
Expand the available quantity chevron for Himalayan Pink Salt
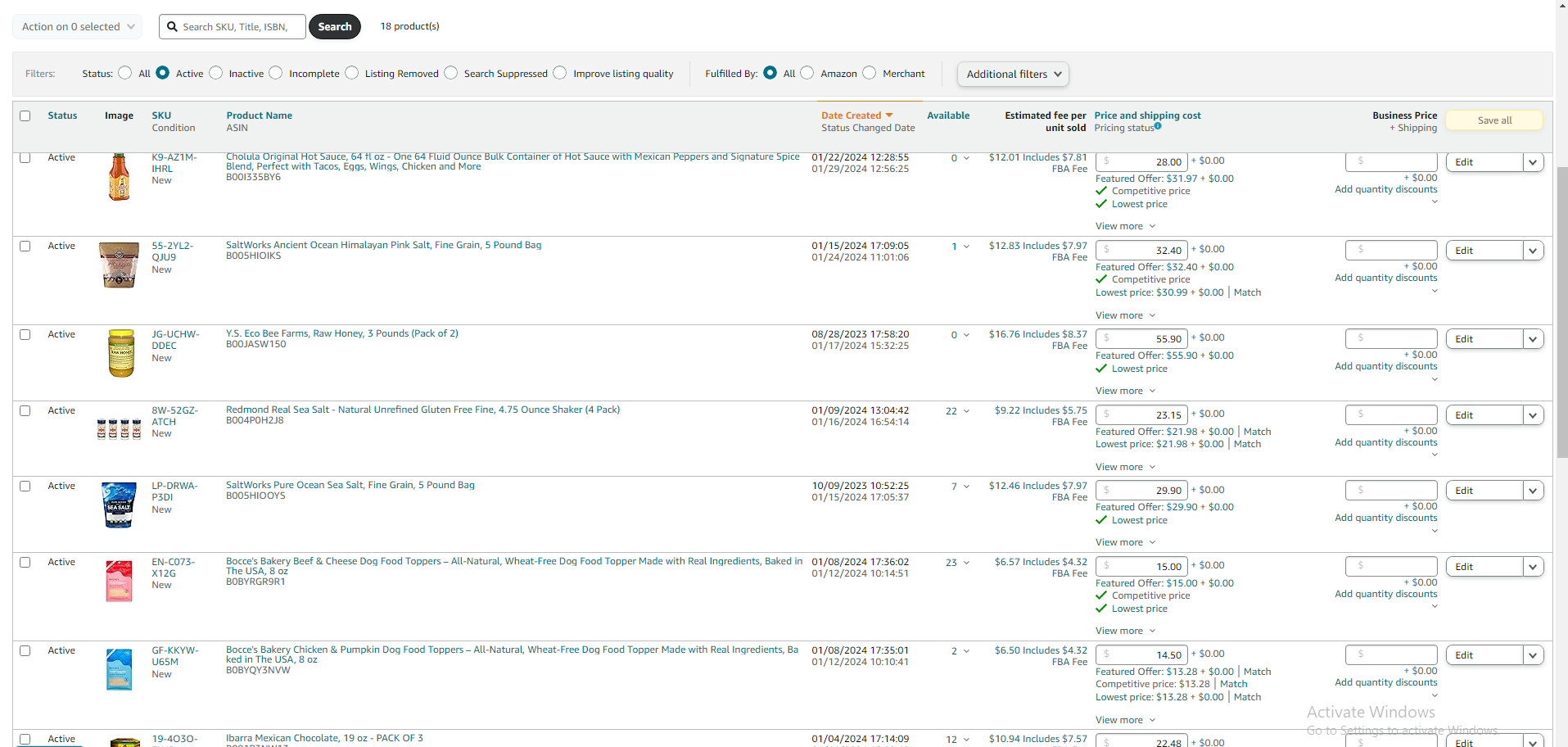tap(966, 247)
